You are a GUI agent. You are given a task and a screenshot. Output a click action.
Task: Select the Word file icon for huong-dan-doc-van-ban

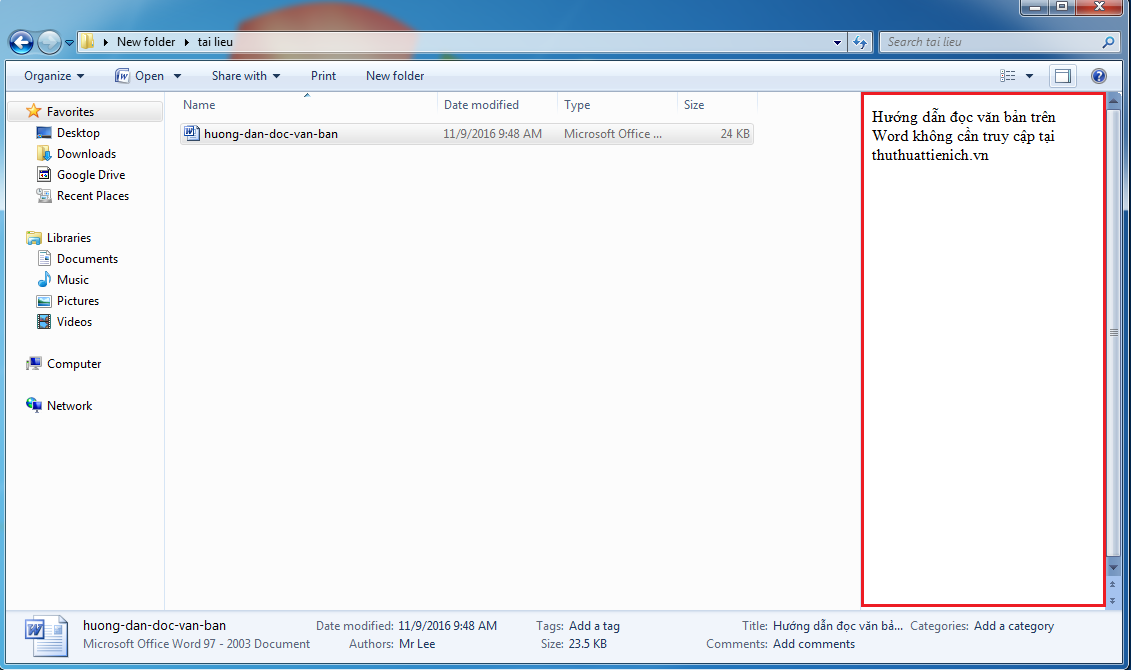192,133
